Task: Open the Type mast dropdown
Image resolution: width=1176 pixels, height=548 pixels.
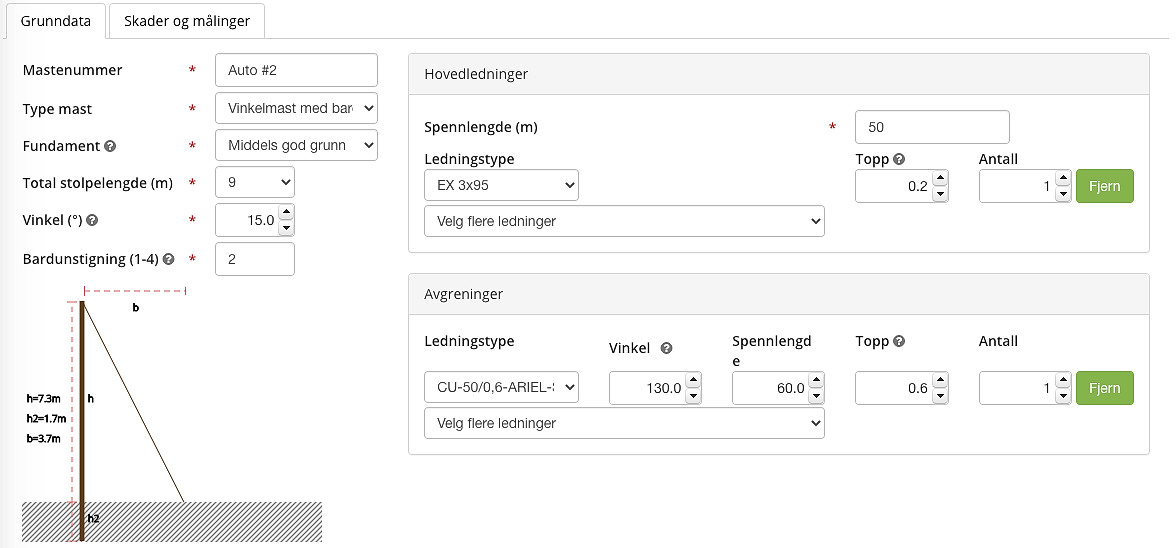Action: [x=296, y=108]
